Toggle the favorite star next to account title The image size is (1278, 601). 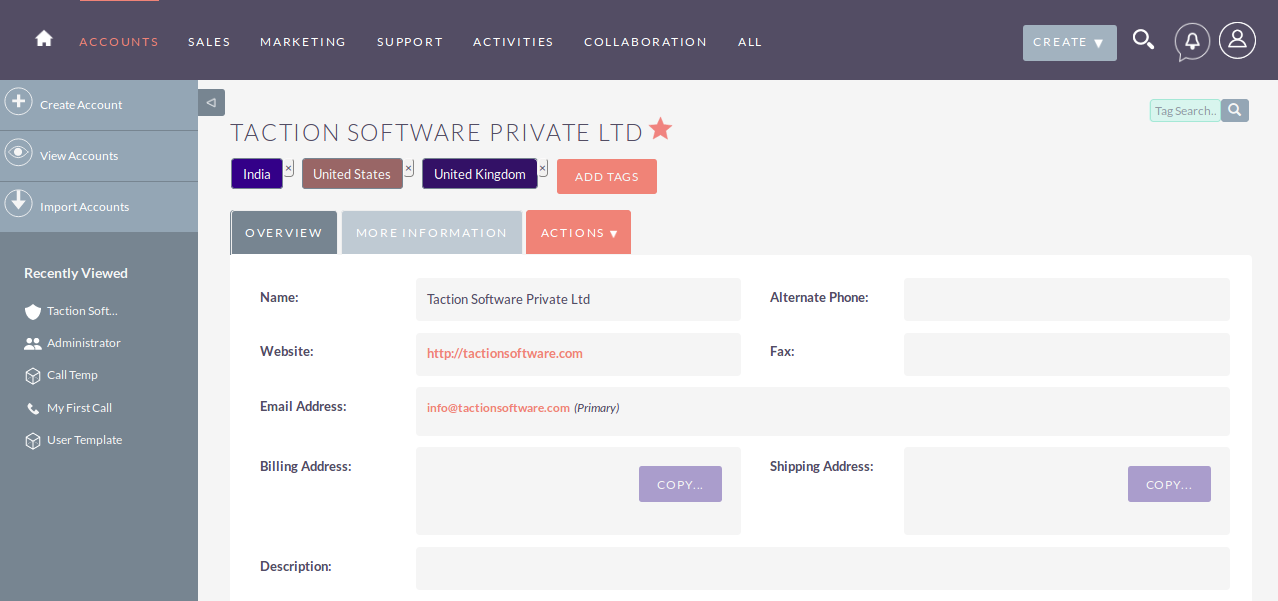point(660,129)
